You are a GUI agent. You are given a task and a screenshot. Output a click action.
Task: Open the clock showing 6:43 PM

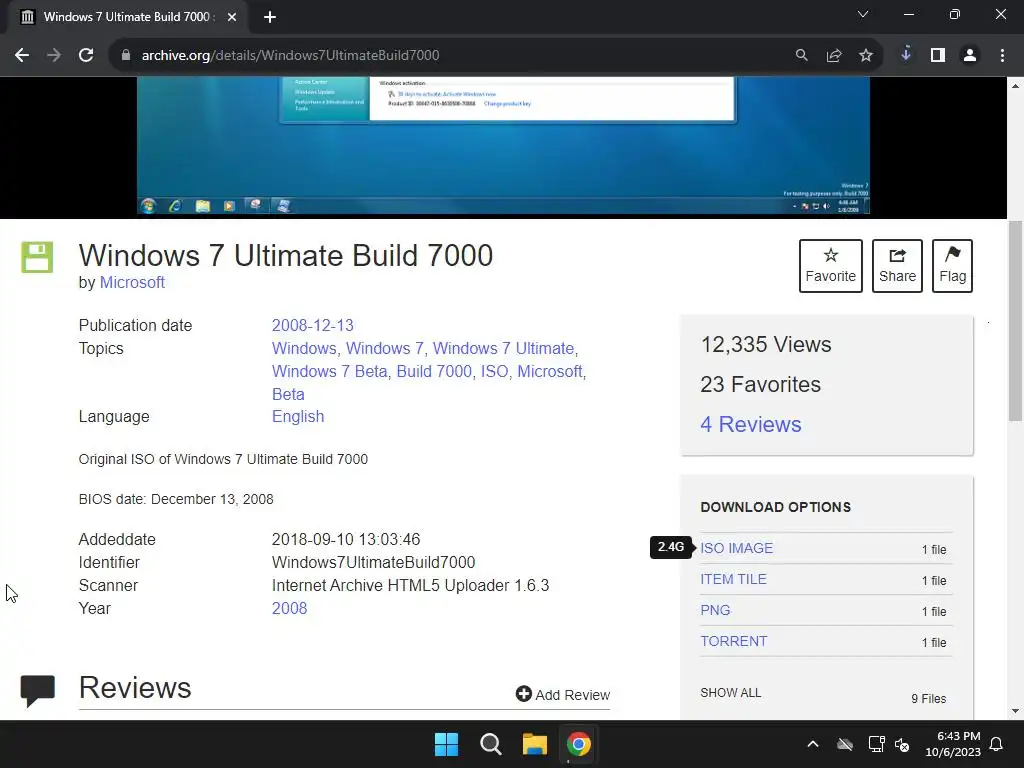tap(953, 744)
